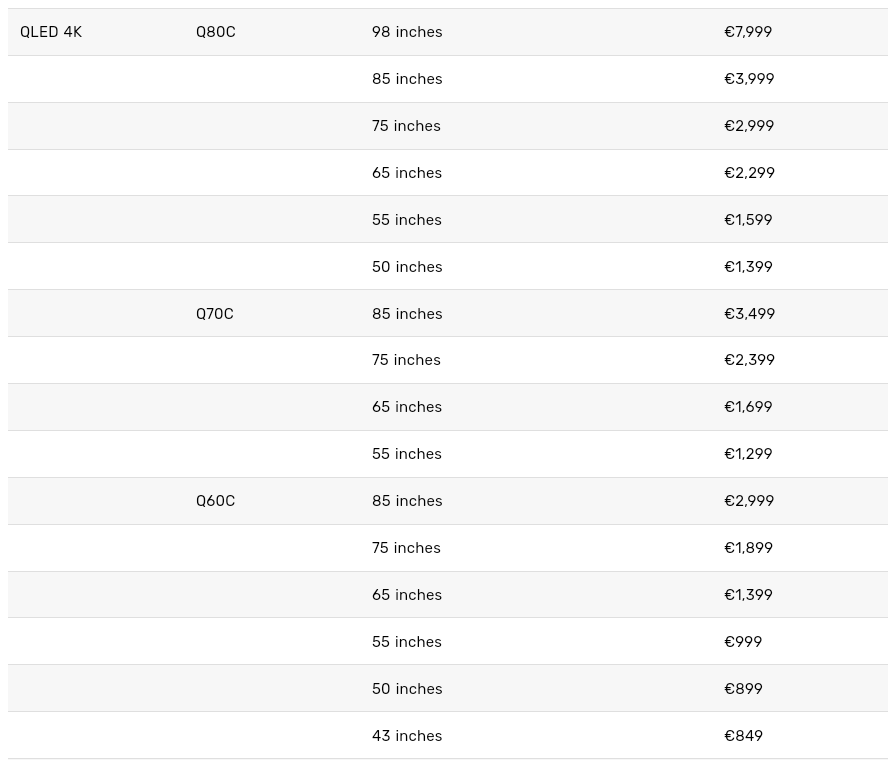Image resolution: width=894 pixels, height=760 pixels.
Task: Select the €899 price cell
Action: point(743,689)
